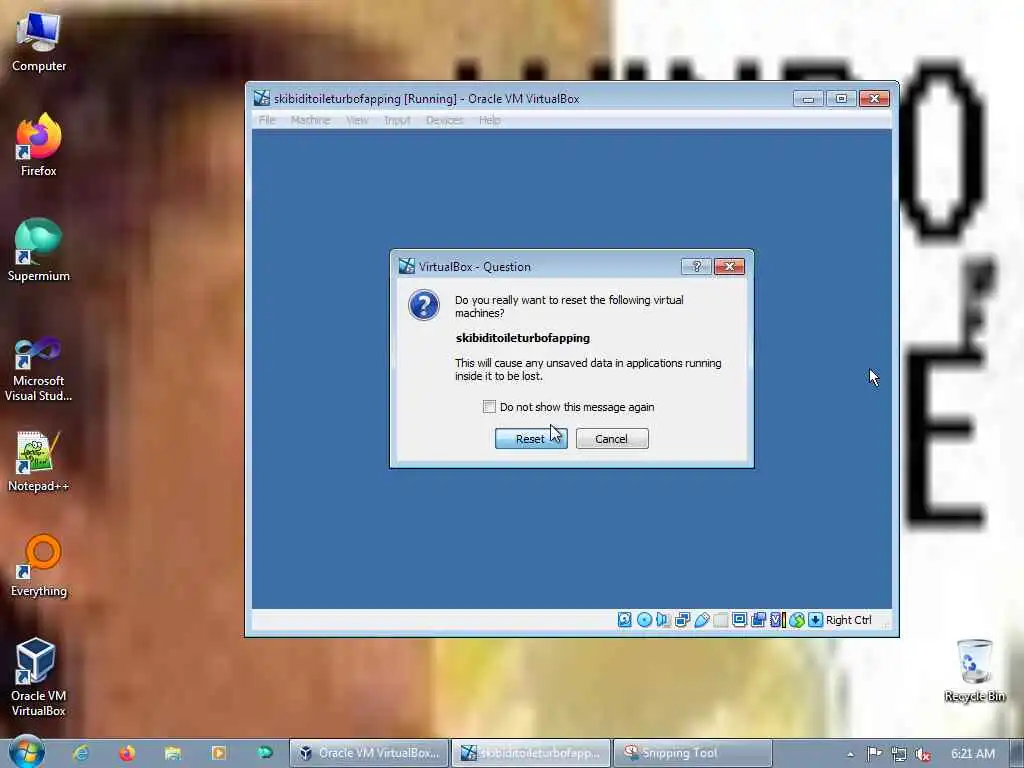This screenshot has height=768, width=1024.
Task: Click the 6:21 AM taskbar clock
Action: tap(972, 754)
